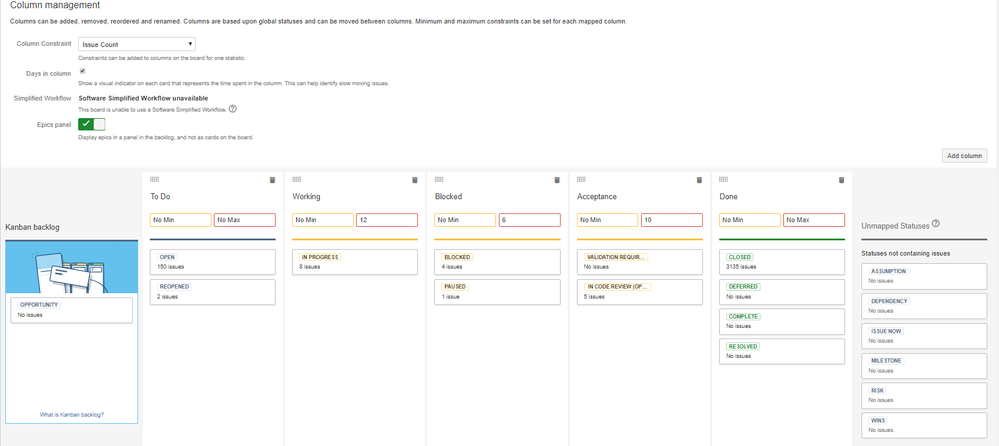The width and height of the screenshot is (999, 446).
Task: Delete the To Do column via trash icon
Action: pos(272,180)
